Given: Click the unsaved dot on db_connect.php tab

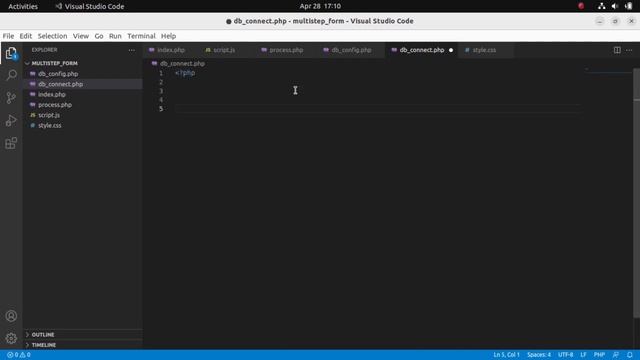Looking at the screenshot, I should 451,50.
